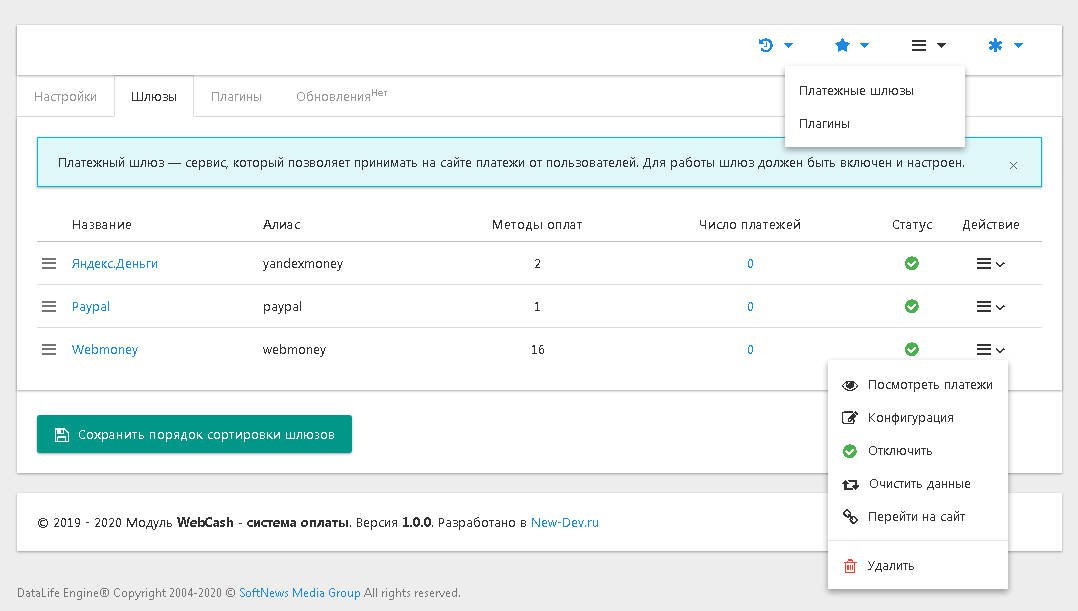This screenshot has height=611, width=1078.
Task: Dismiss the payment gateway info banner
Action: (x=1013, y=166)
